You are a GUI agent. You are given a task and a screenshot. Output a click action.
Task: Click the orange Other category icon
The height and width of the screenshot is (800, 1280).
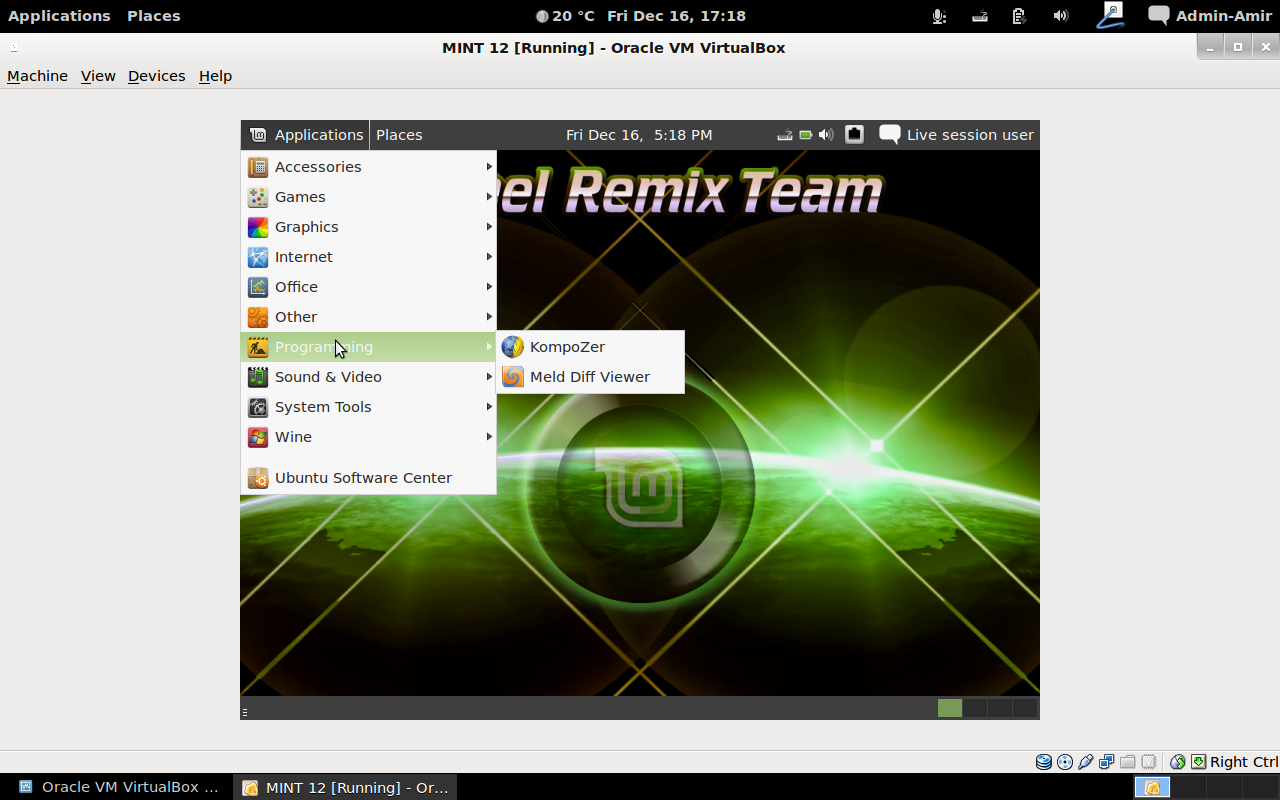[258, 317]
